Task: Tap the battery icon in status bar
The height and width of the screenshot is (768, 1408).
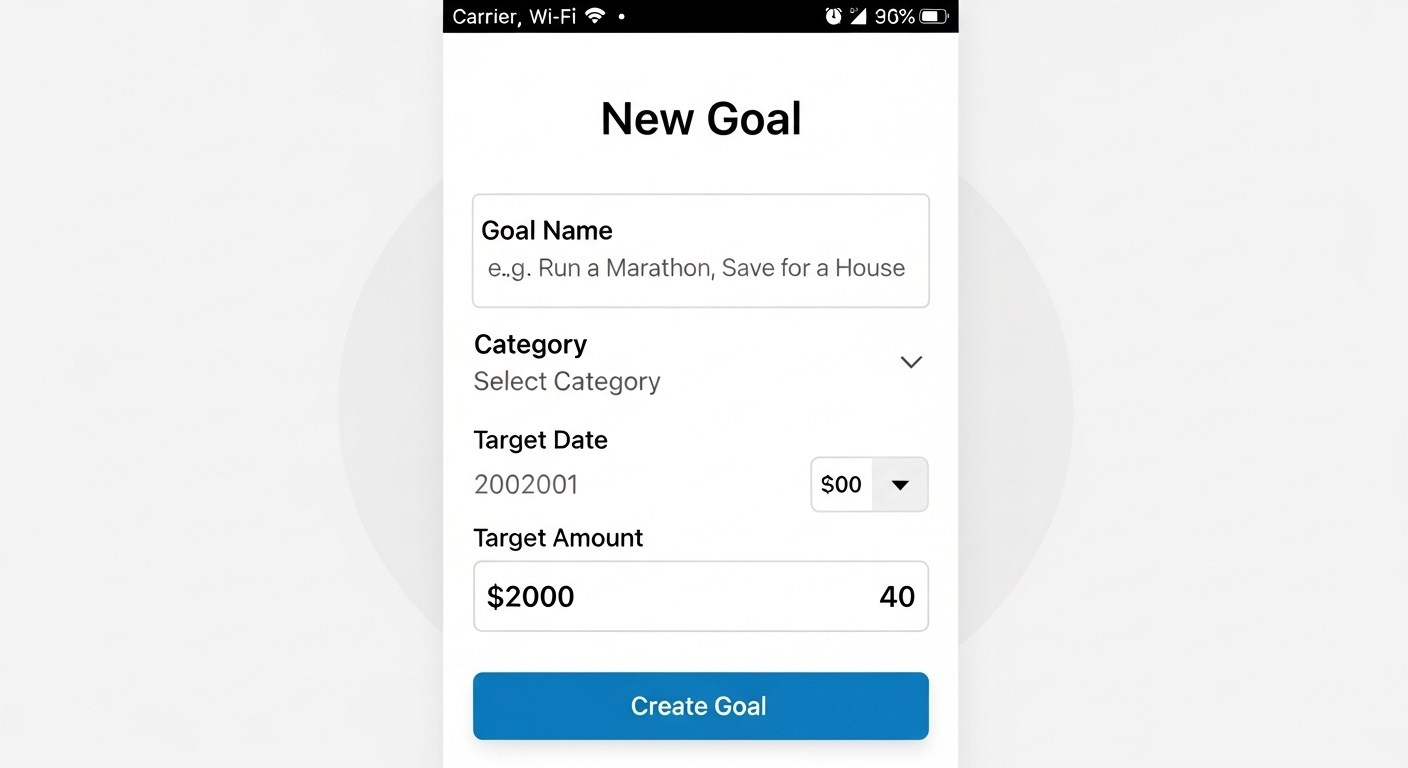Action: pyautogui.click(x=933, y=16)
